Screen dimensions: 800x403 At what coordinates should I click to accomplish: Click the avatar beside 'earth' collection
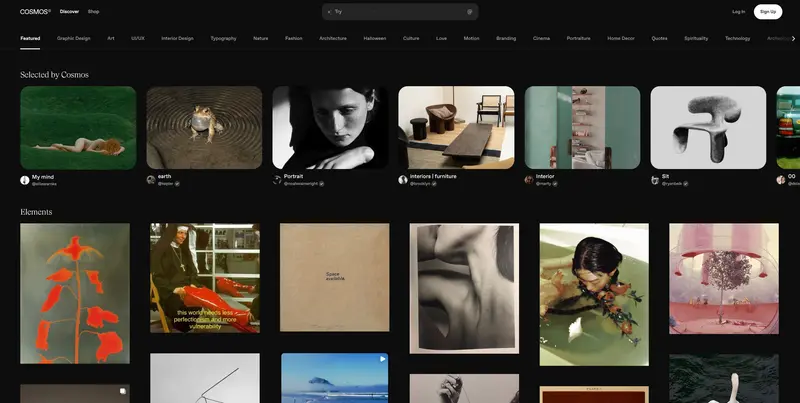tap(151, 180)
